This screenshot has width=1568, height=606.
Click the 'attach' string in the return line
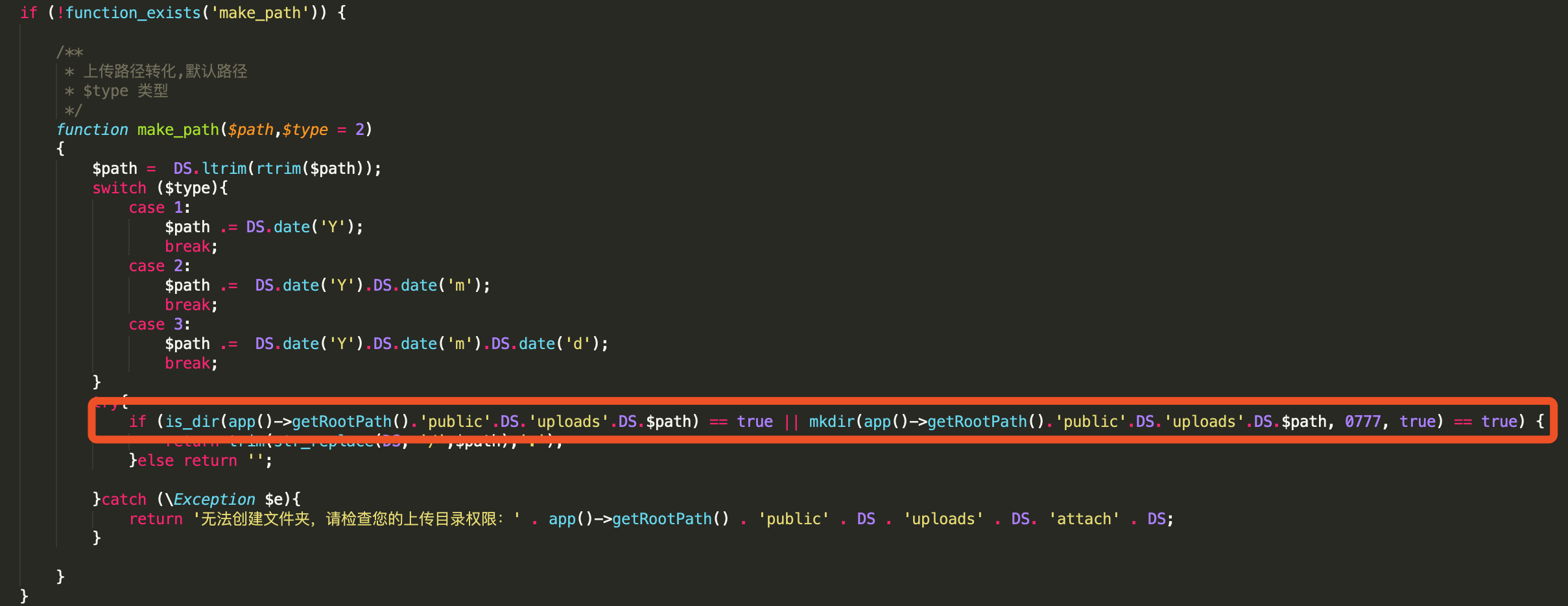tap(1084, 519)
